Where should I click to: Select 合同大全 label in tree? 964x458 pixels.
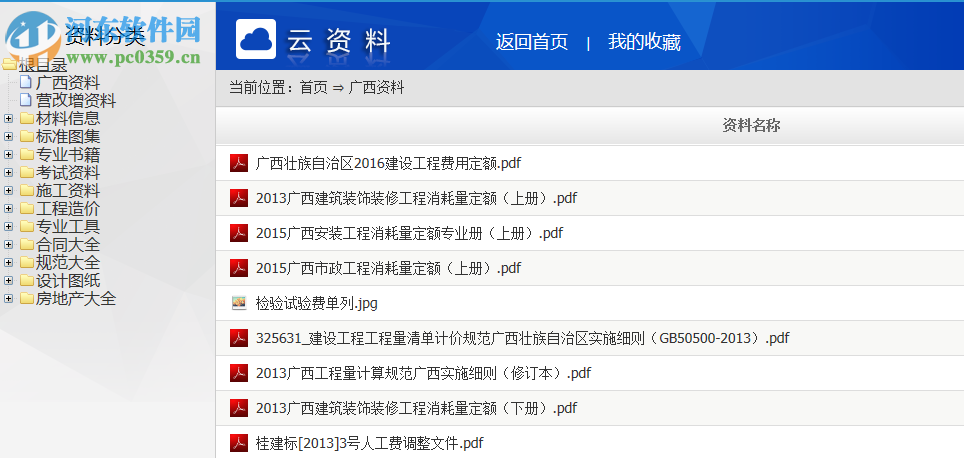pos(68,245)
